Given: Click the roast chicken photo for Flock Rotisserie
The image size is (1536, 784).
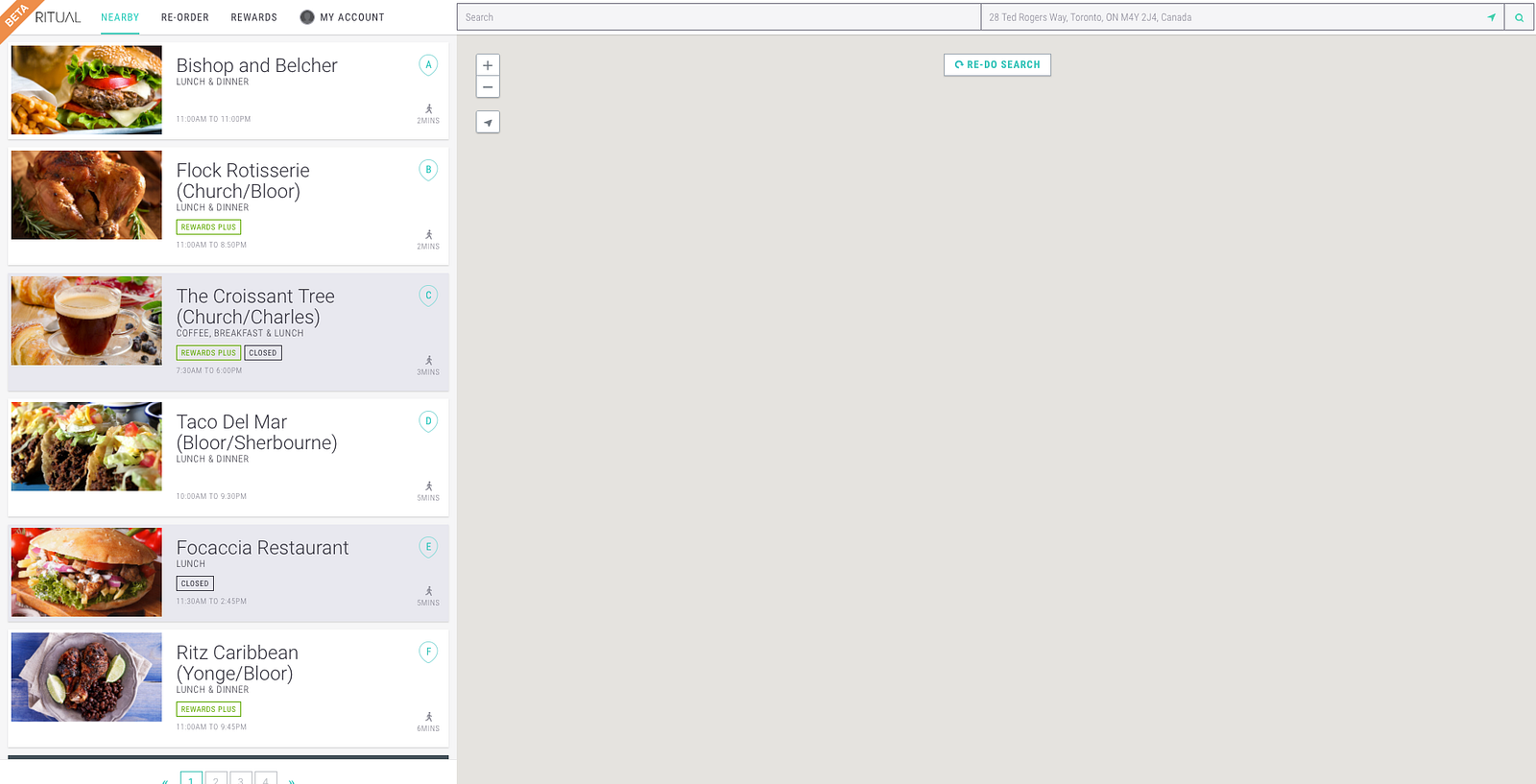Looking at the screenshot, I should pos(86,195).
